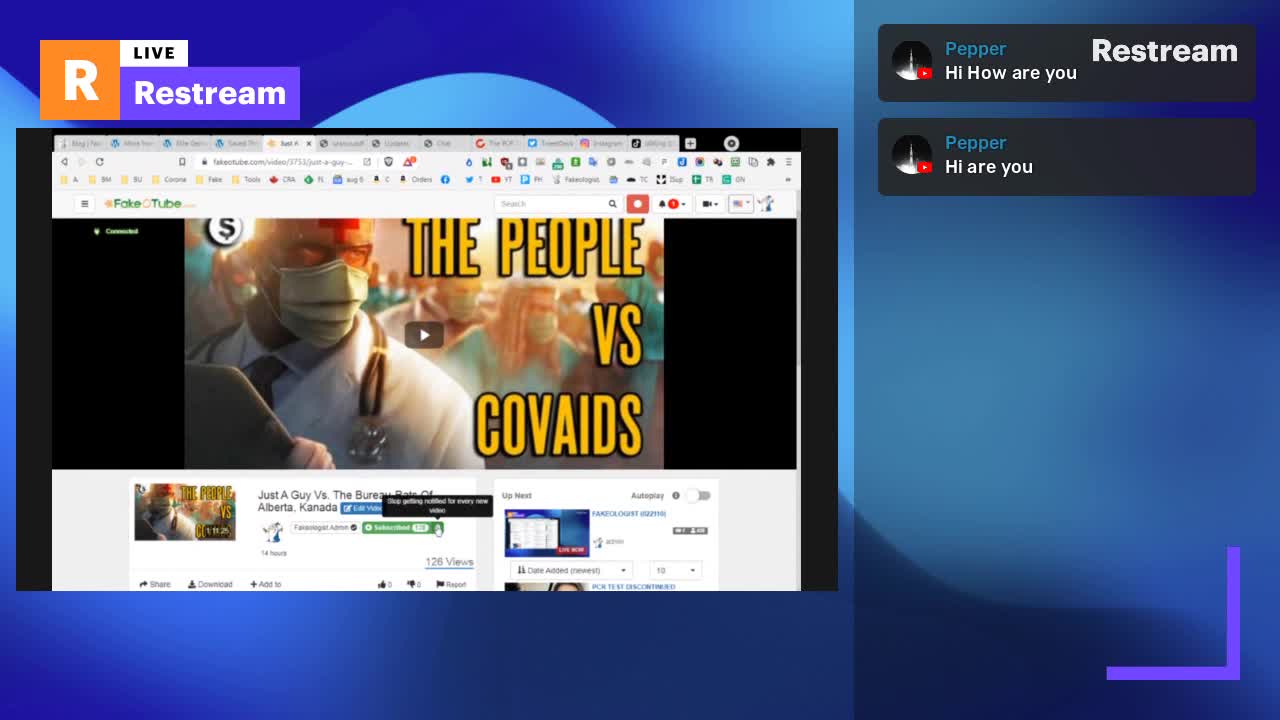
Task: Switch to the Elite Gen browser tab
Action: click(185, 143)
